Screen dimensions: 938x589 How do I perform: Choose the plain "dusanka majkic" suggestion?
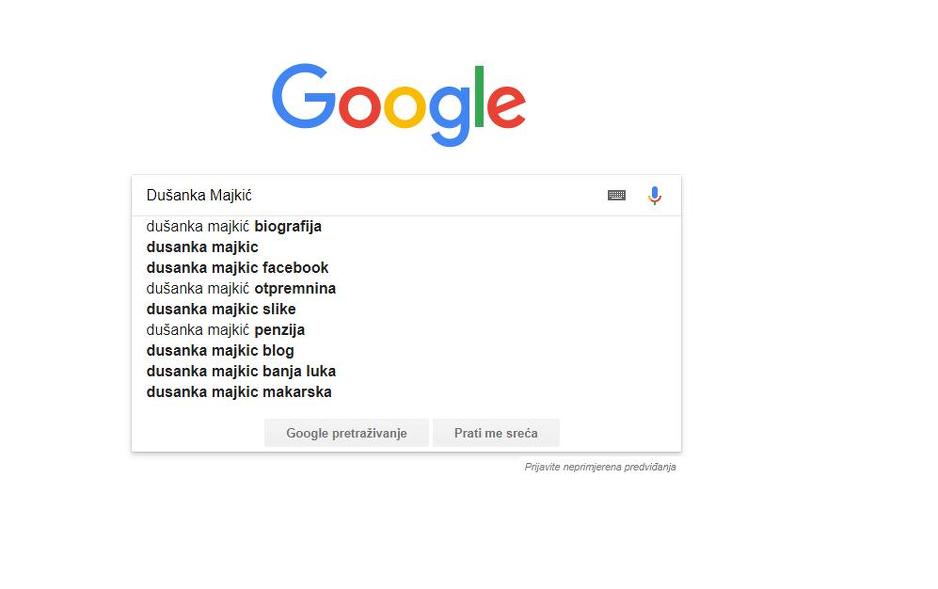pos(202,247)
